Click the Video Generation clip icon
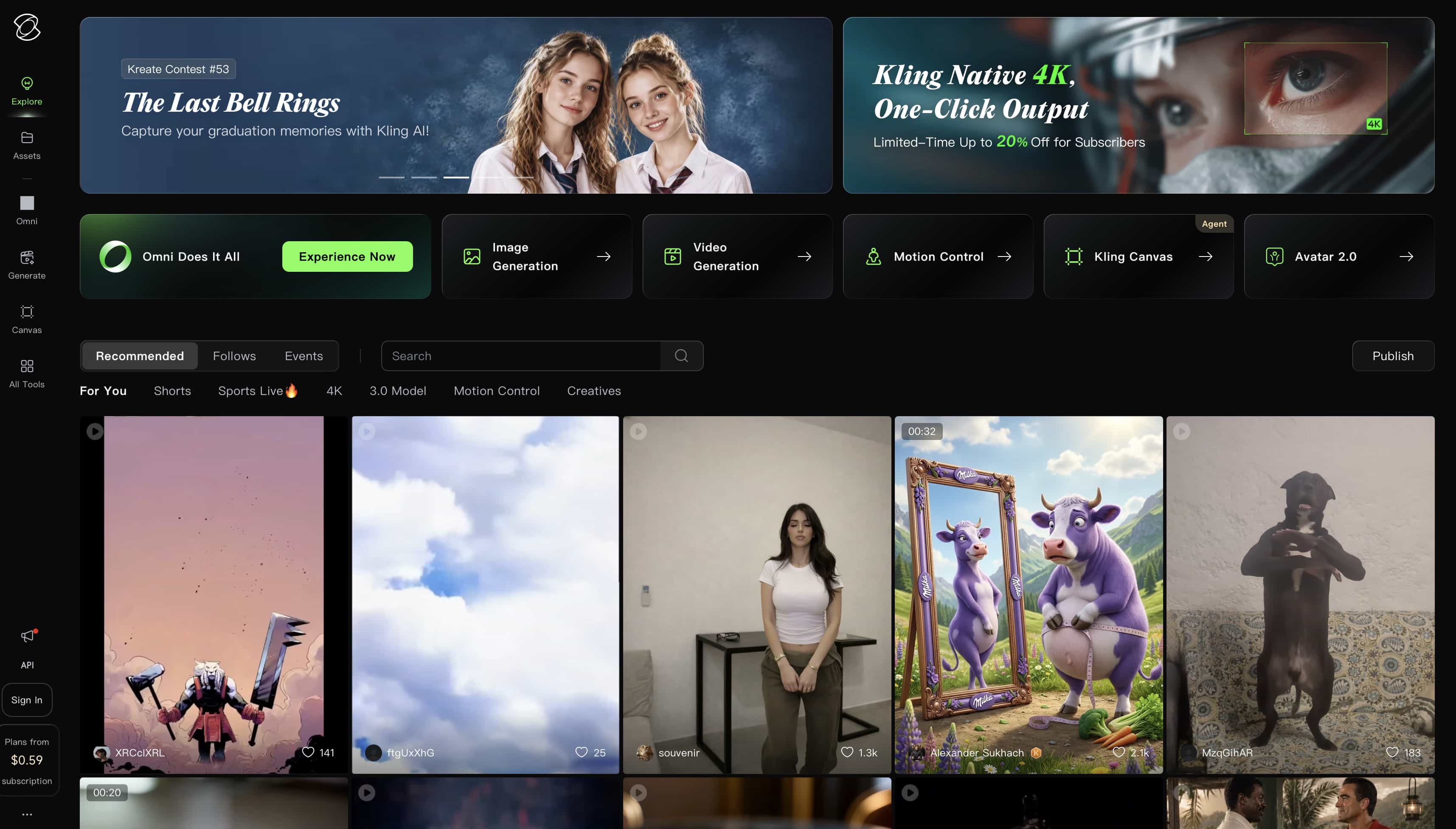 (x=672, y=257)
